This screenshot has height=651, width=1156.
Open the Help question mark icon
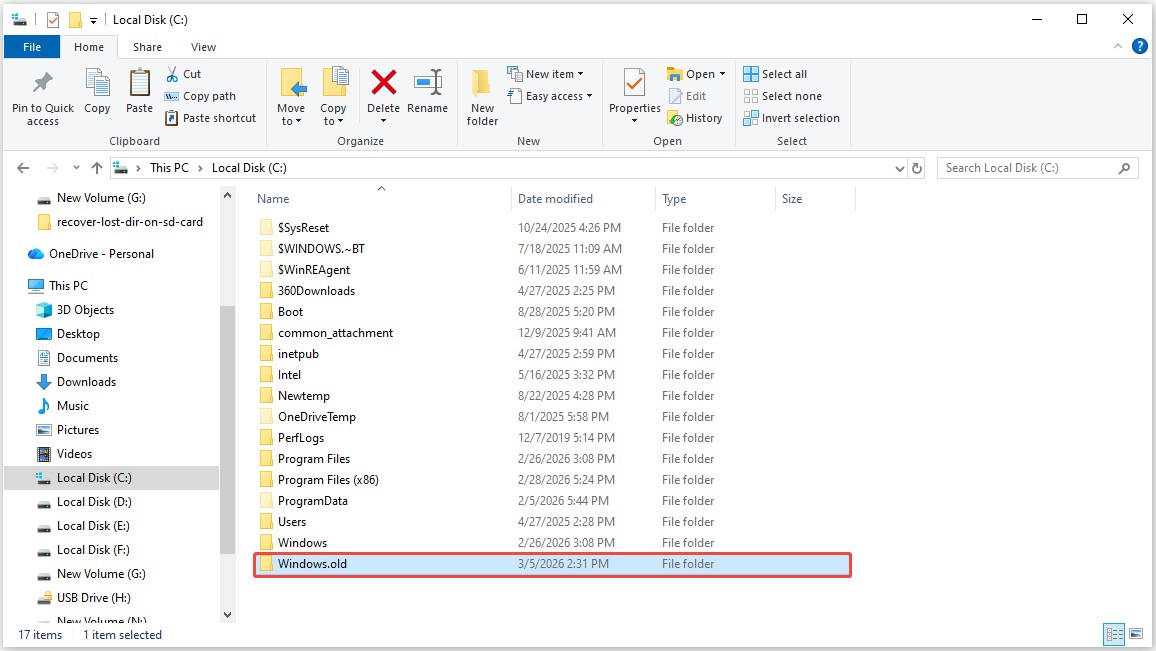(x=1139, y=46)
